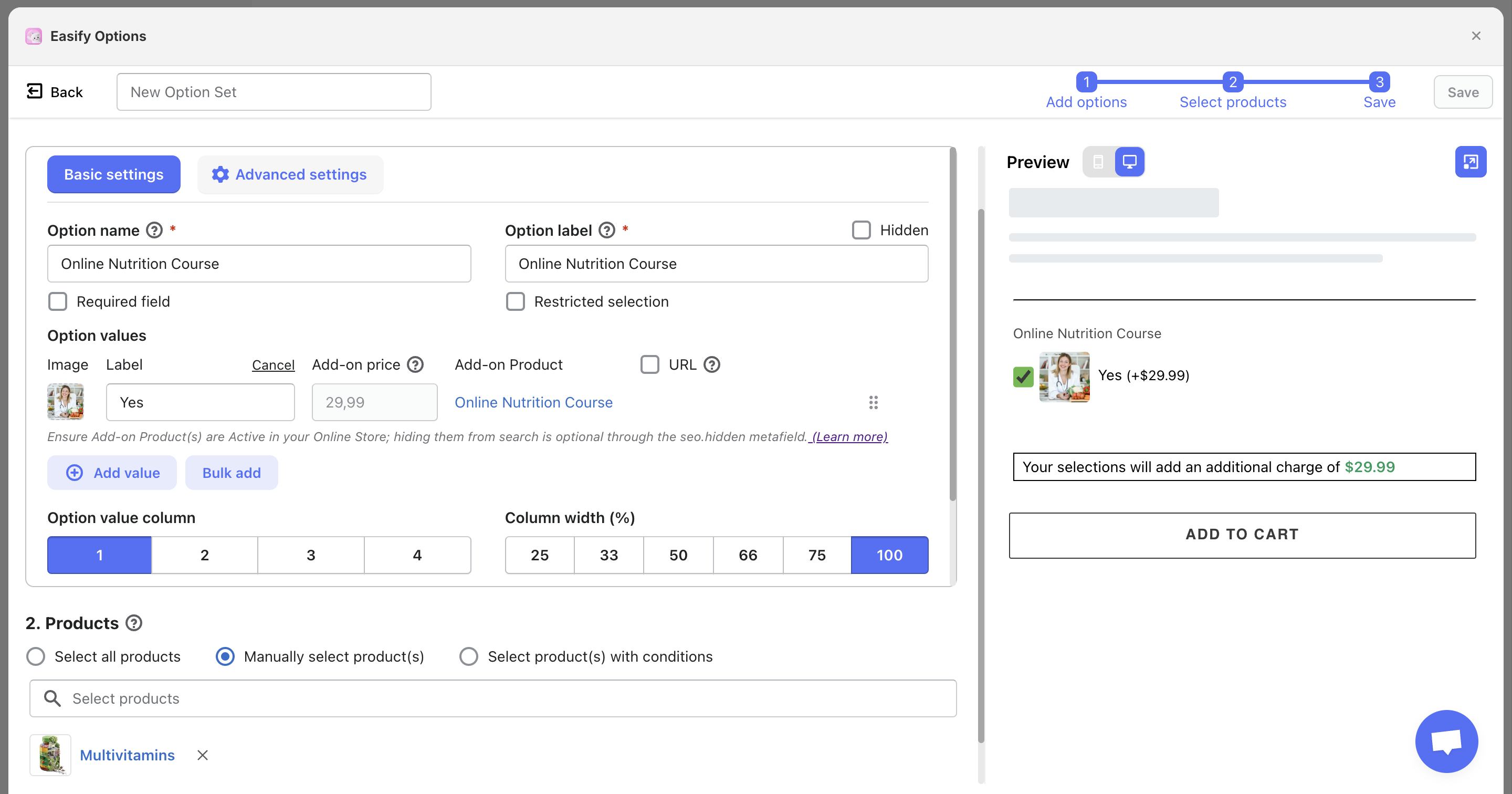
Task: Toggle the Restricted selection checkbox
Action: point(516,301)
